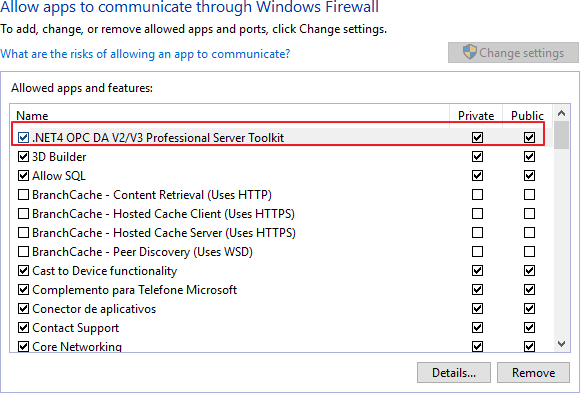This screenshot has width=580, height=393.
Task: Click the shield icon on Change settings
Action: (470, 52)
